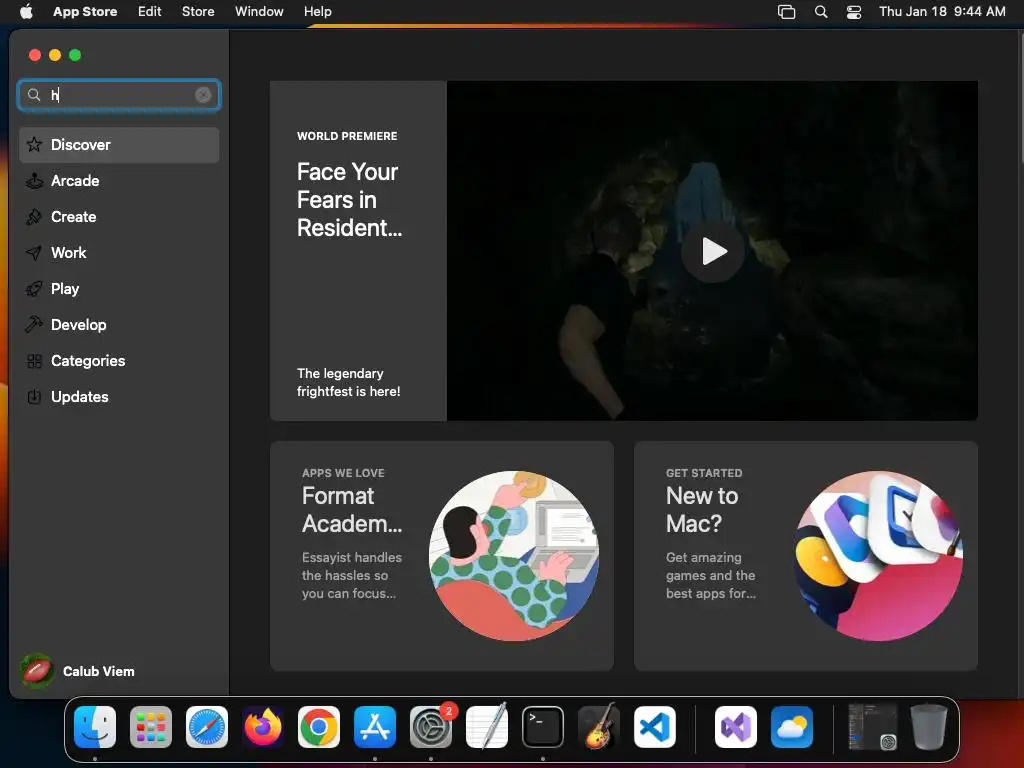This screenshot has height=768, width=1024.
Task: Open the Help menu
Action: 317,12
